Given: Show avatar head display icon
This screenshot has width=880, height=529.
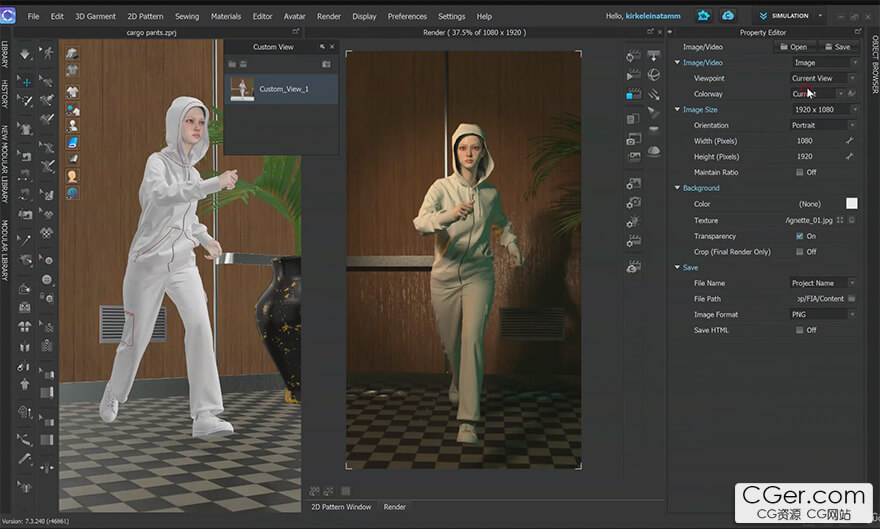Looking at the screenshot, I should point(72,176).
